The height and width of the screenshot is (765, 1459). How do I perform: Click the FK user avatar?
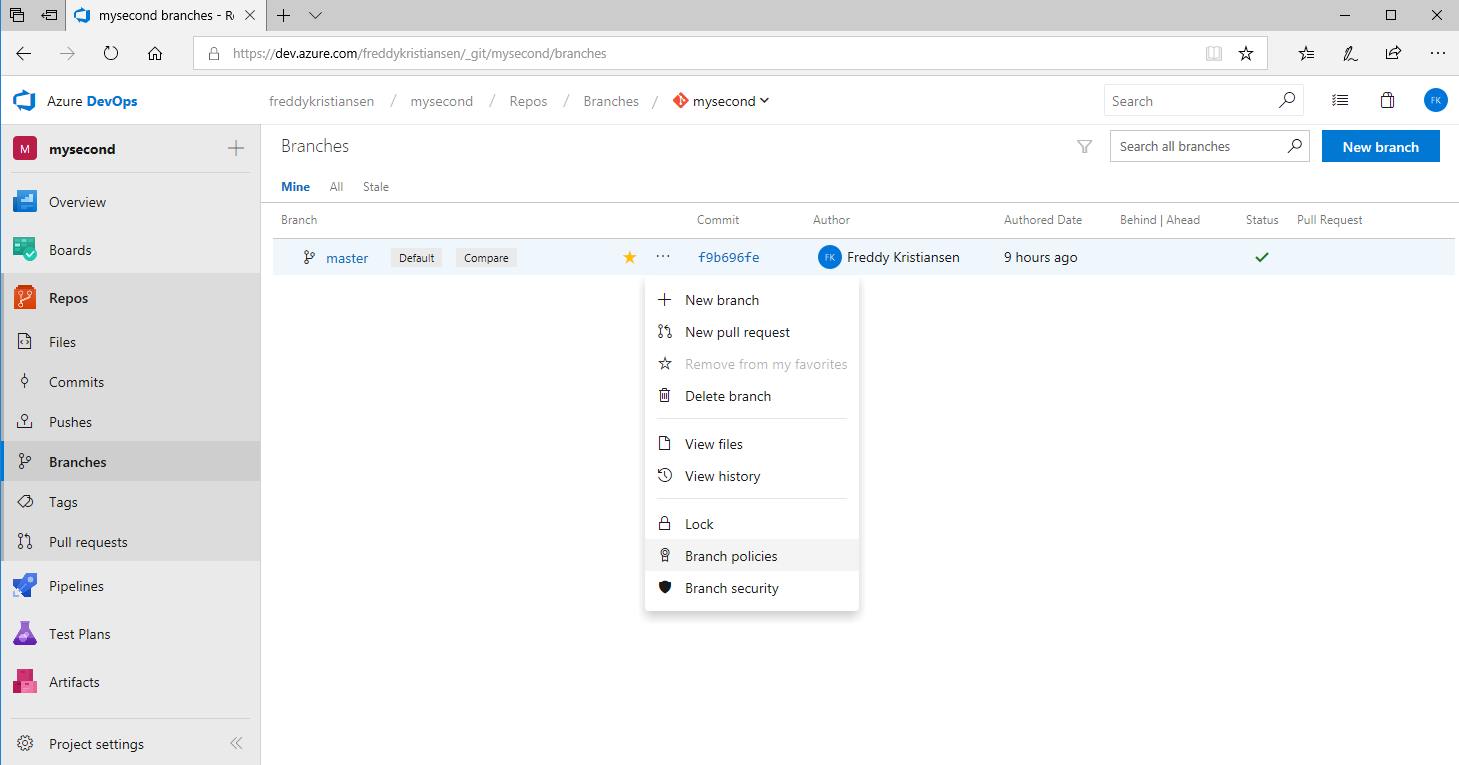tap(1435, 101)
